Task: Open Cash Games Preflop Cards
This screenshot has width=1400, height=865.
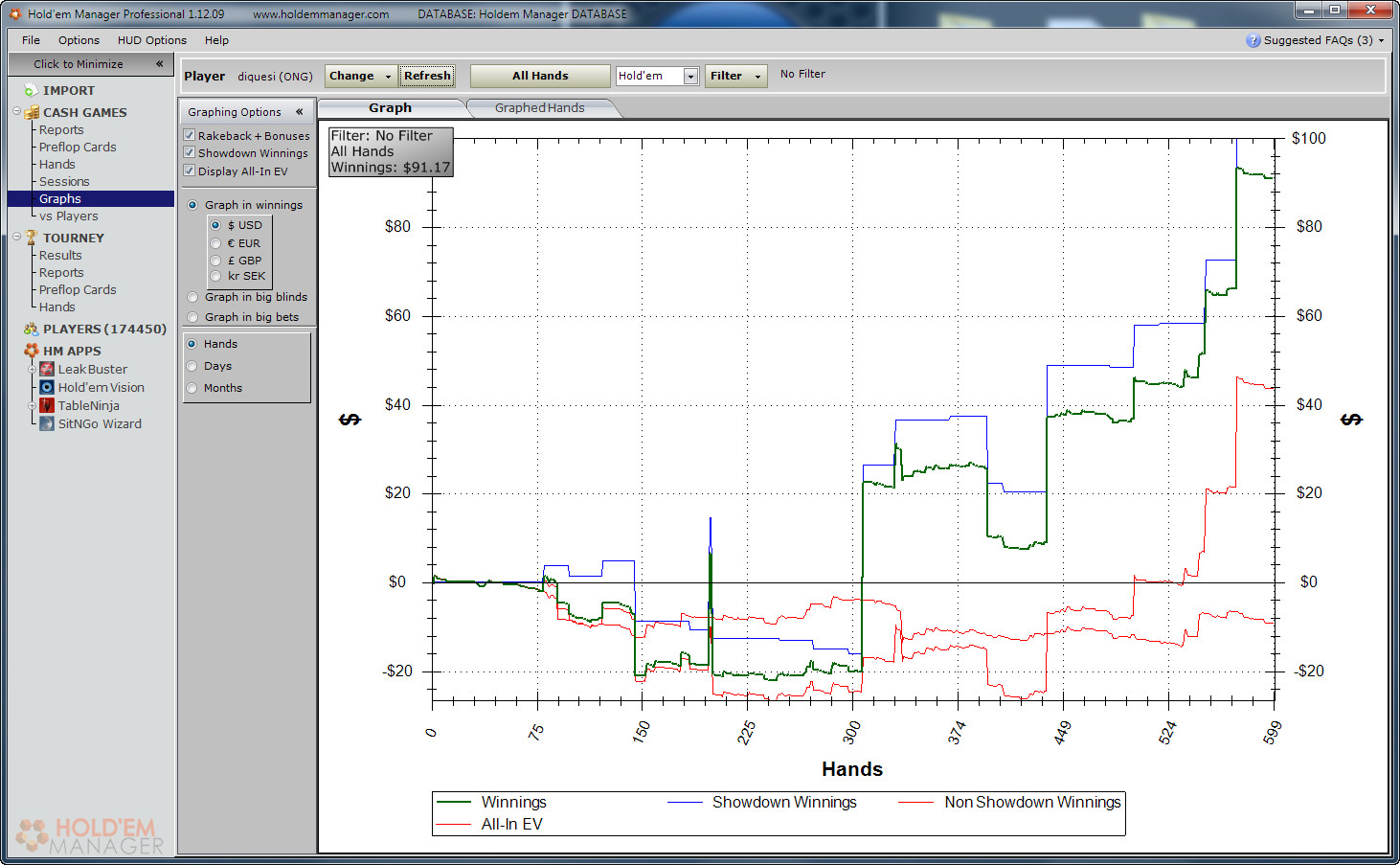Action: coord(78,147)
